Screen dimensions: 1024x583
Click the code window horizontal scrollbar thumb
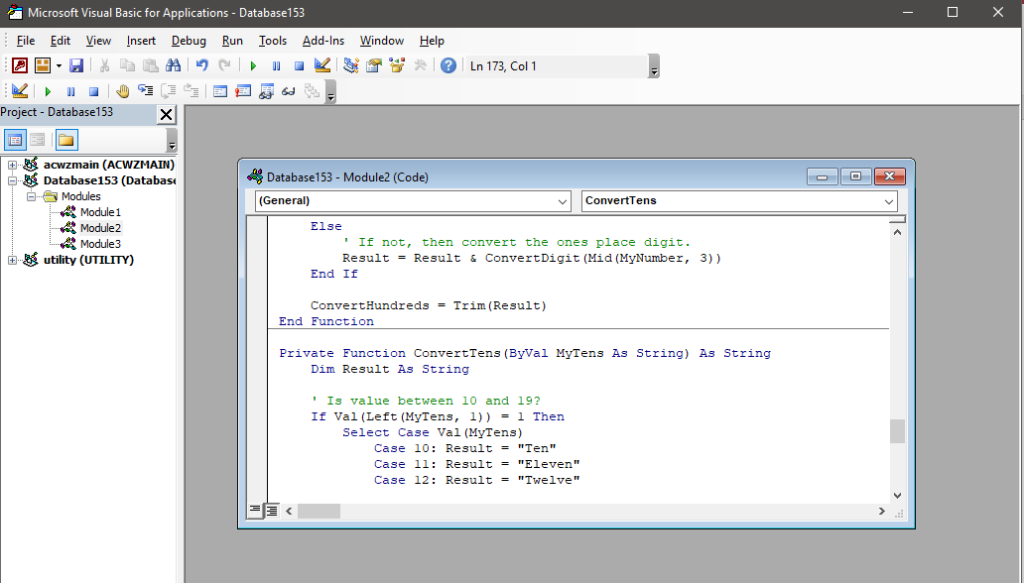coord(319,511)
